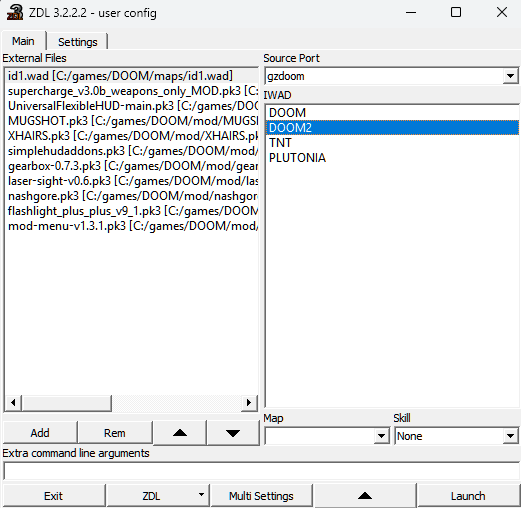Click the Add button
Image resolution: width=521 pixels, height=508 pixels.
pos(40,433)
